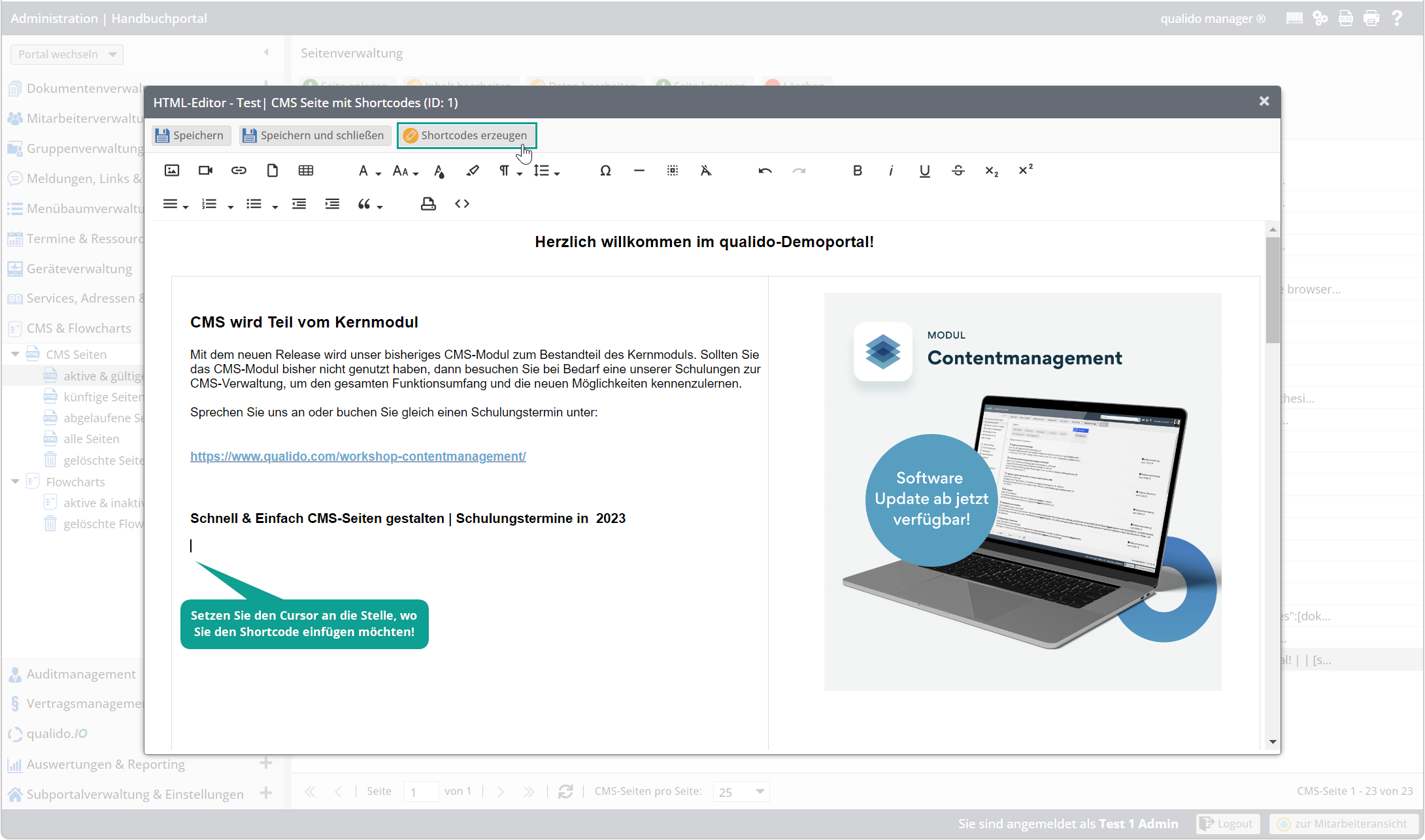The image size is (1425, 840).
Task: Click the Logout button
Action: tap(1228, 824)
